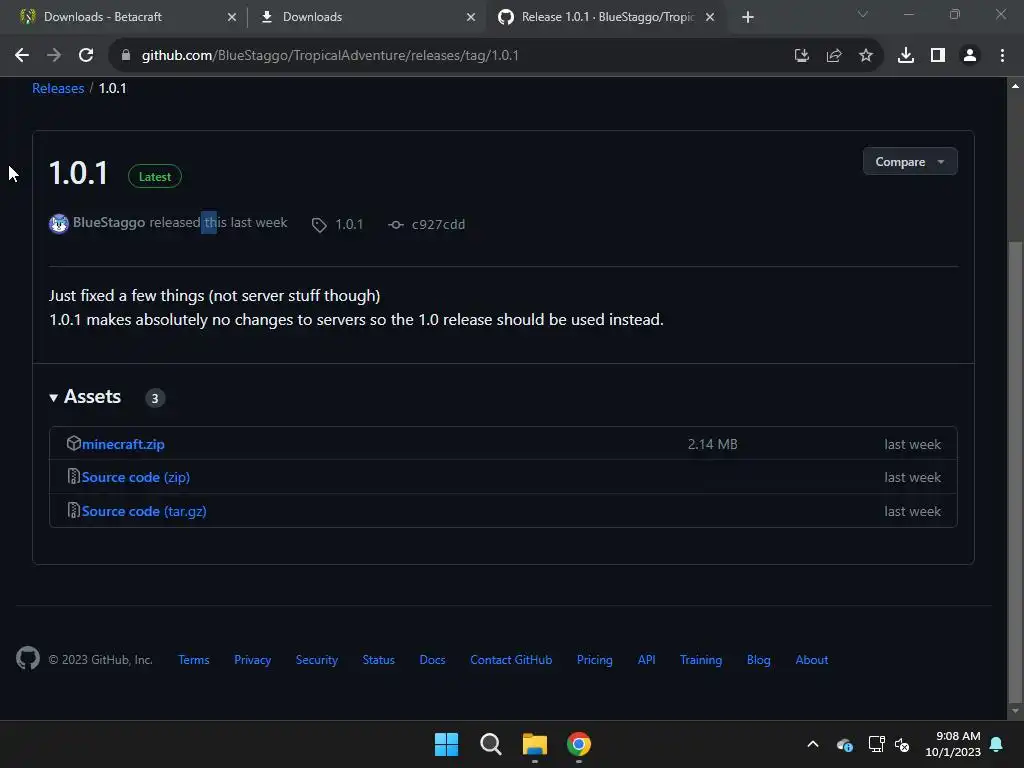Open the API footer link
The width and height of the screenshot is (1024, 768).
(x=647, y=660)
